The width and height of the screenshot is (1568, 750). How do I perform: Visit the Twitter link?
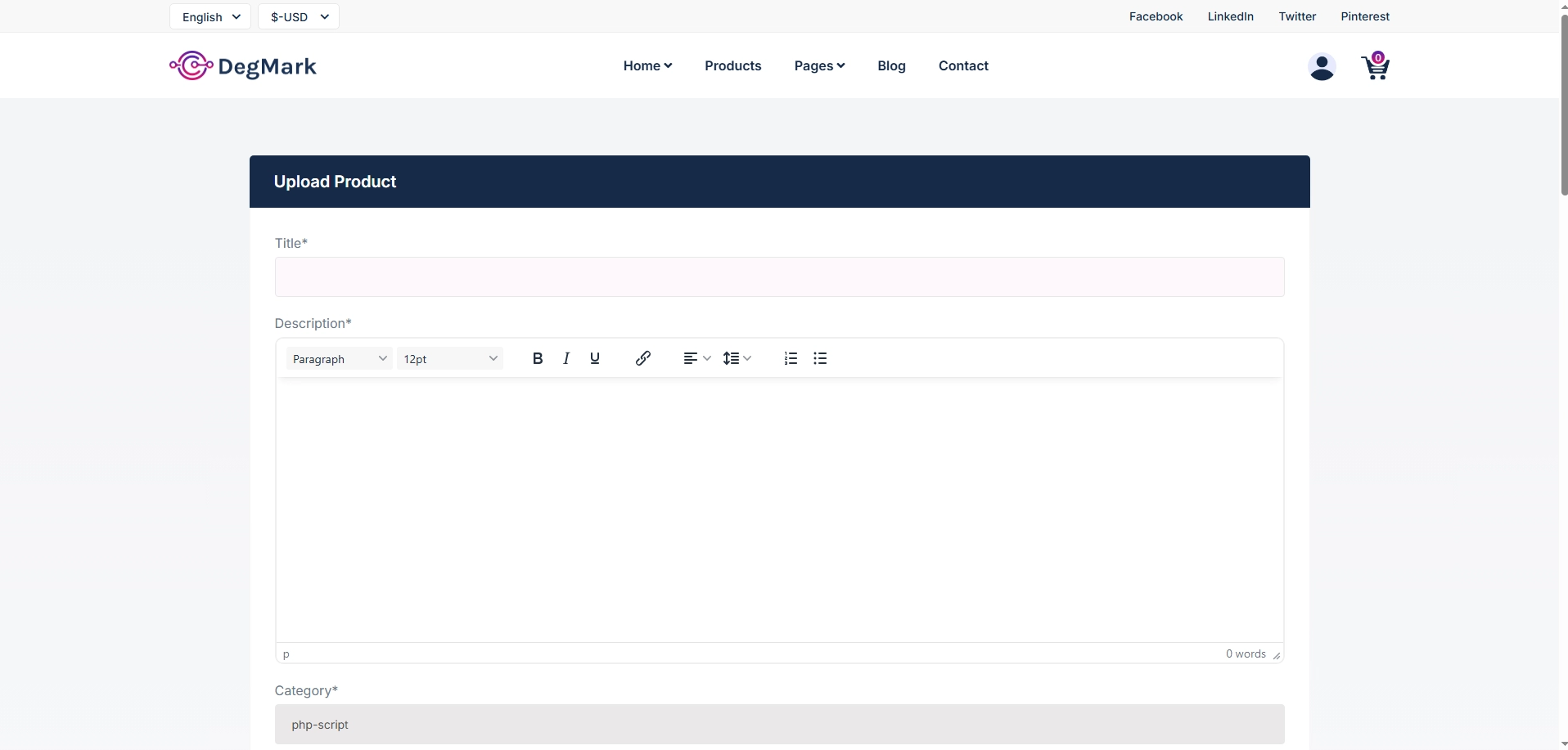tap(1297, 16)
